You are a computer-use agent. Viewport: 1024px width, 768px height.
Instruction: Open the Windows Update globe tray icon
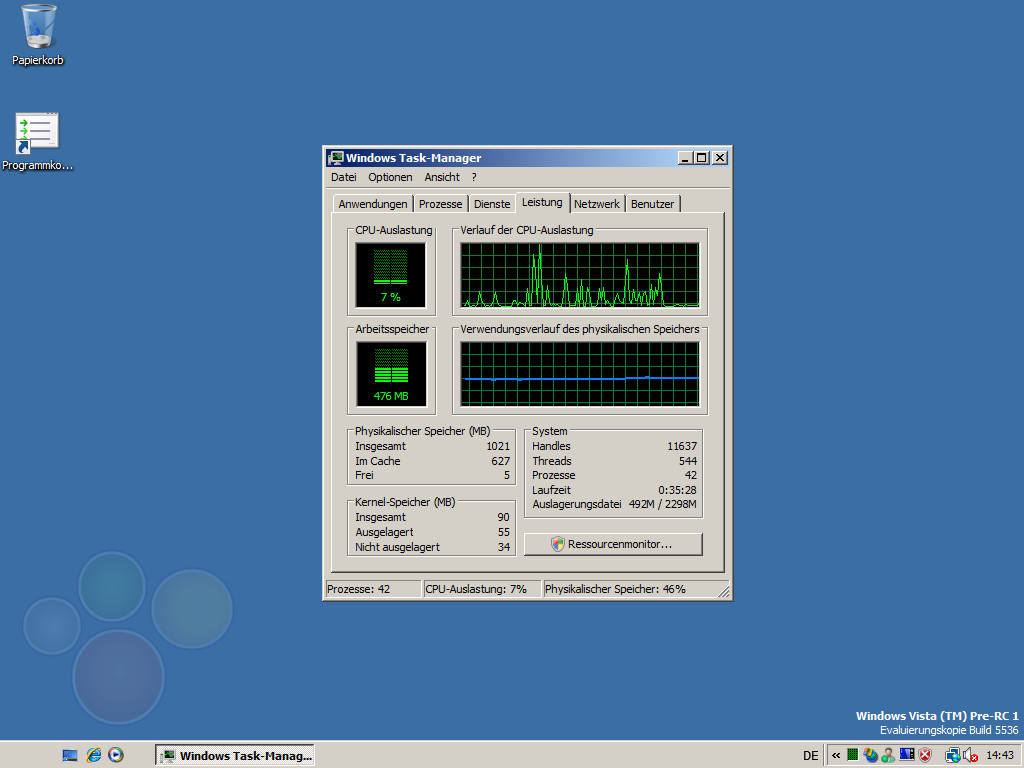[x=870, y=756]
